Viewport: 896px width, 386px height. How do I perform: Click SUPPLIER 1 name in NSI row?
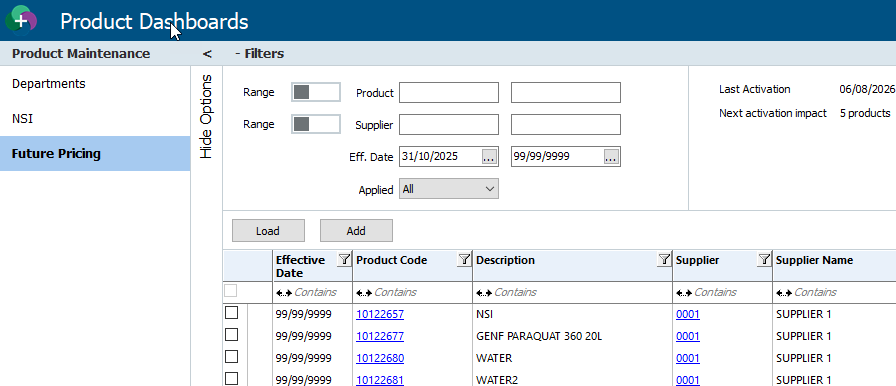[x=803, y=314]
